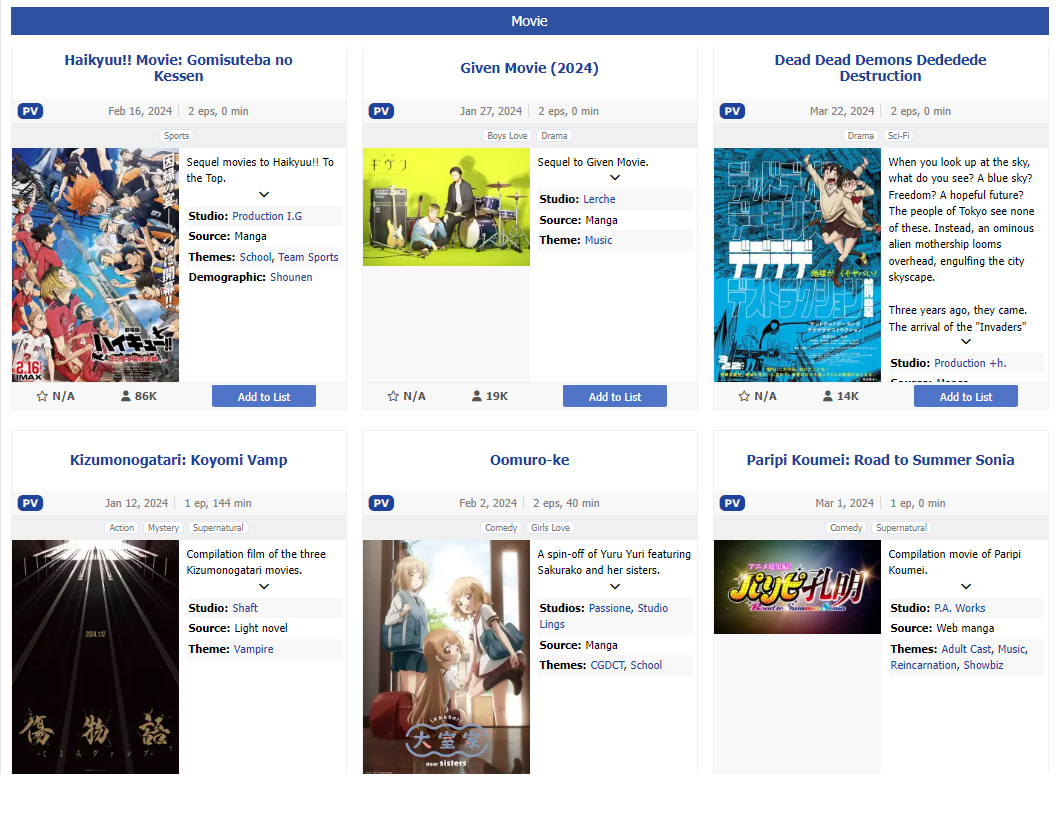Open the Haikyuu!! Movie poster image
The height and width of the screenshot is (830, 1058).
[95, 265]
